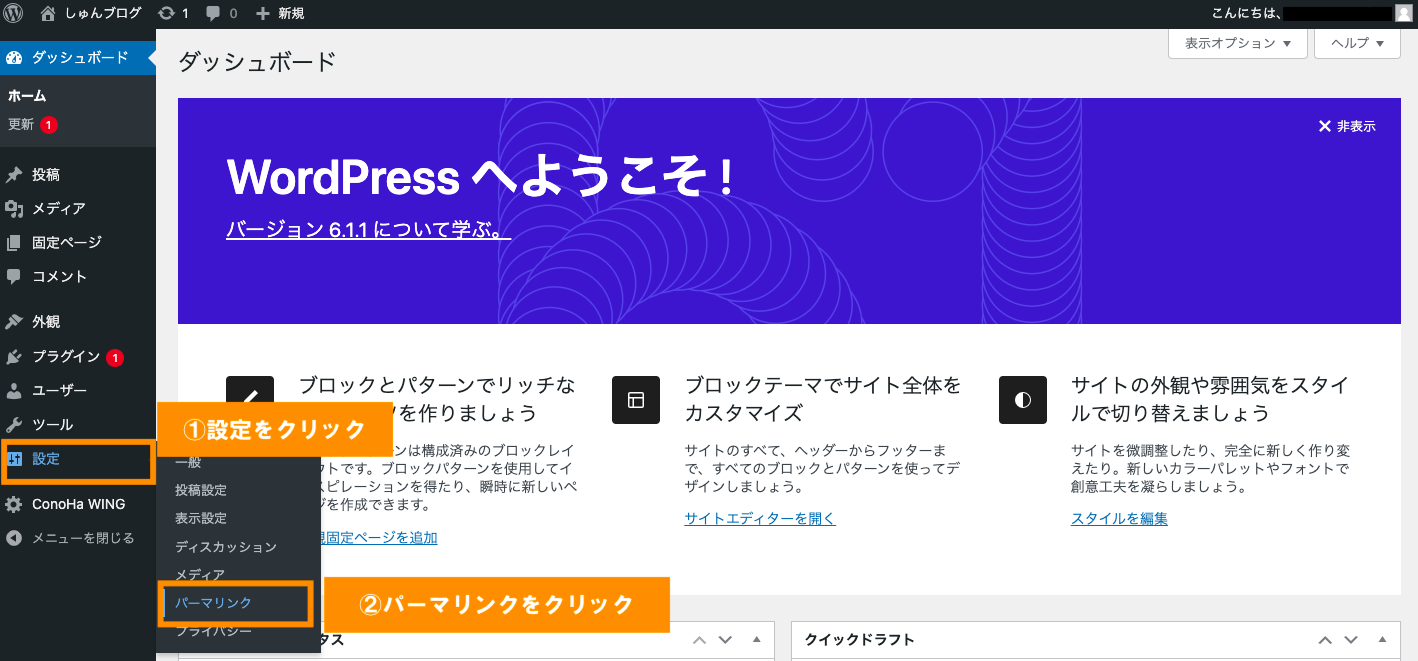Viewport: 1418px width, 661px height.
Task: Click the 投稿 pin icon
Action: coord(14,175)
